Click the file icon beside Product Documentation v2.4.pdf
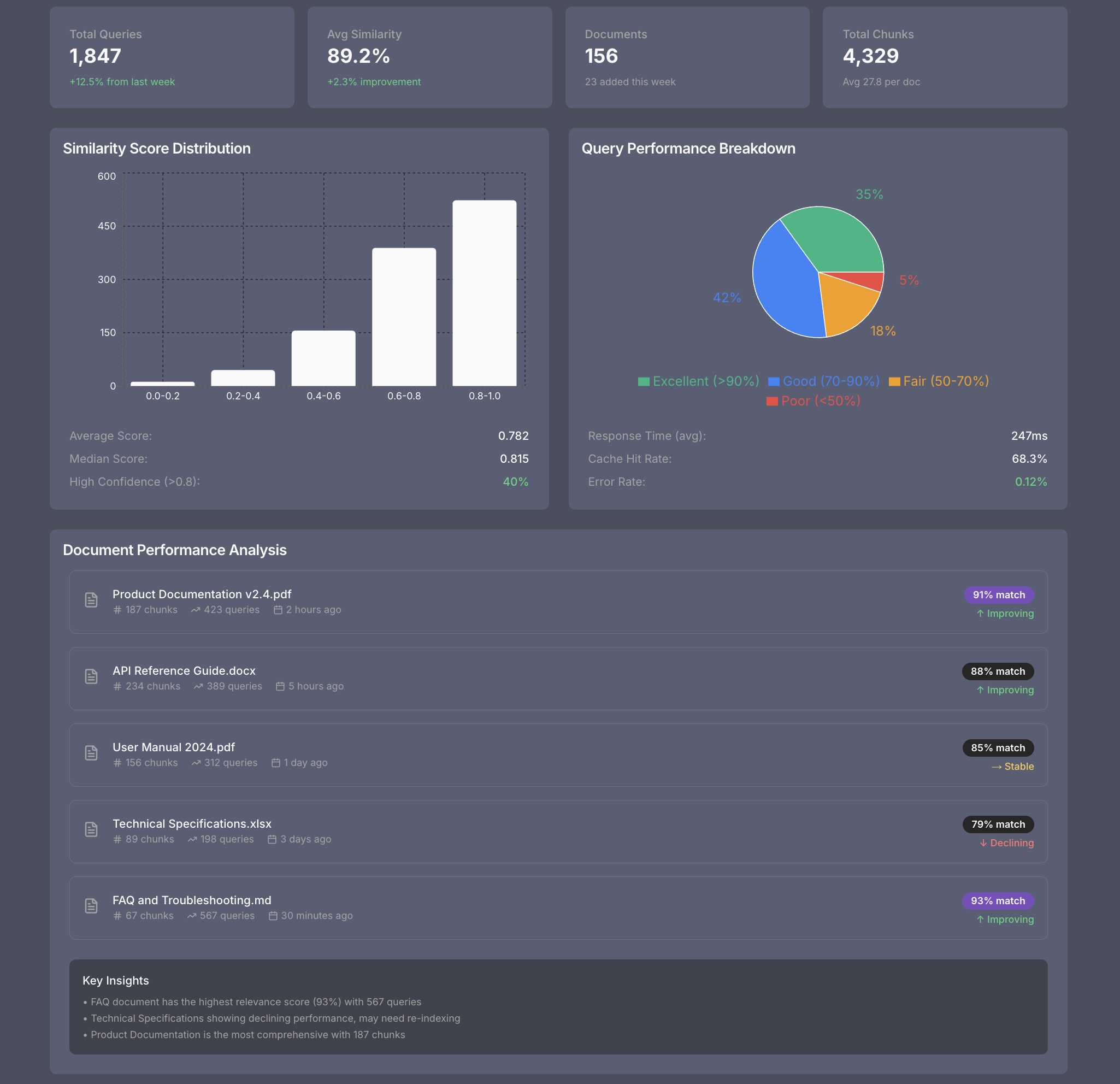The image size is (1120, 1084). (91, 600)
